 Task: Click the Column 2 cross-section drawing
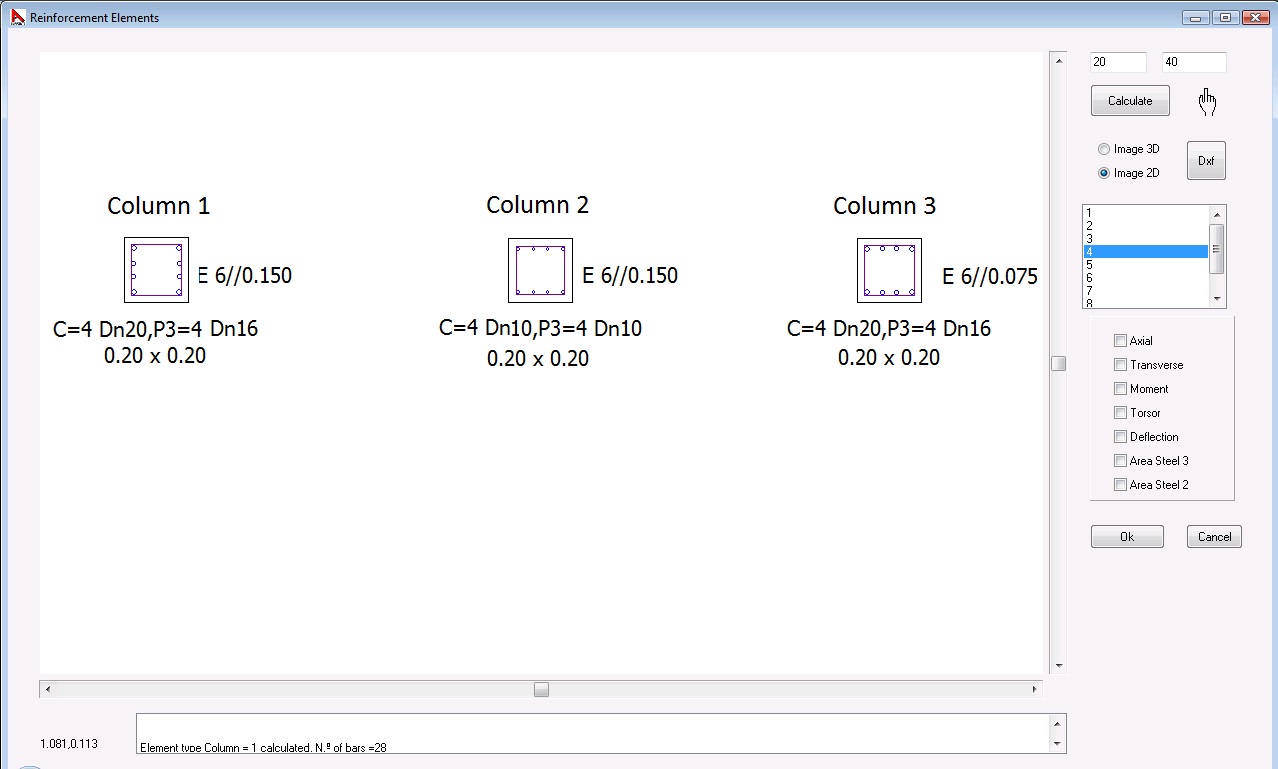540,270
